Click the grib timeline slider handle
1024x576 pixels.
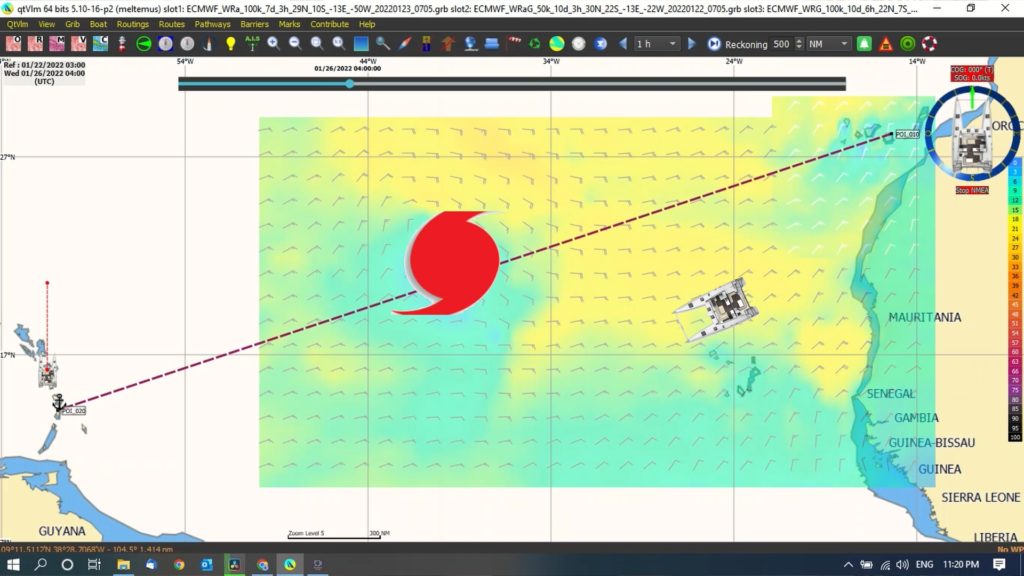point(349,84)
